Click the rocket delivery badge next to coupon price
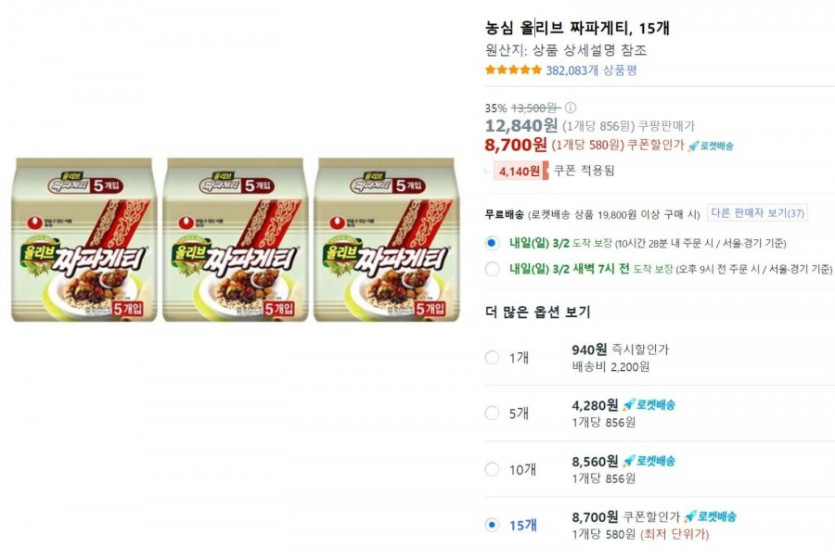835x560 pixels. tap(710, 145)
